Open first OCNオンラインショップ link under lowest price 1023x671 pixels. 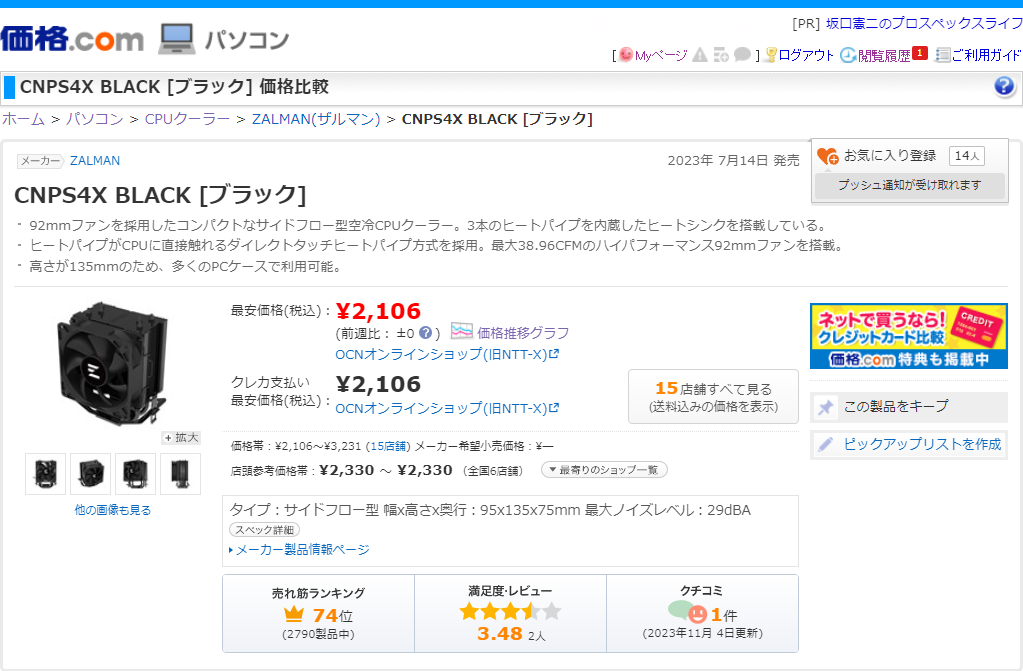coord(447,354)
